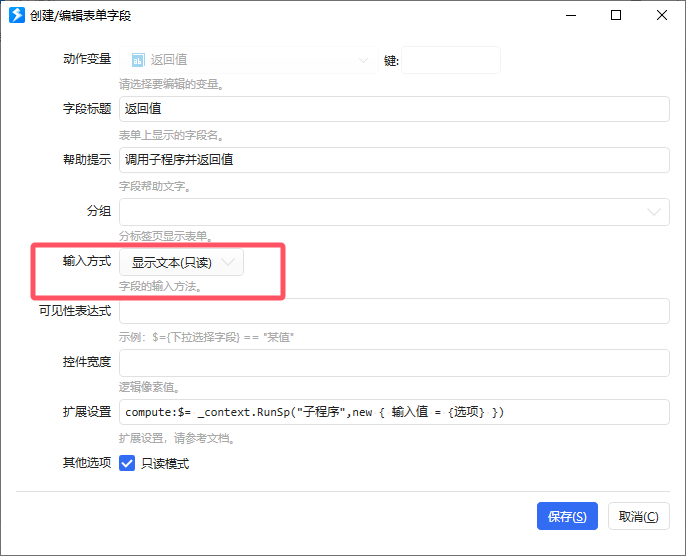Click the 扩展设置 field with compute expression
Screen dimensions: 686x556
tap(394, 413)
